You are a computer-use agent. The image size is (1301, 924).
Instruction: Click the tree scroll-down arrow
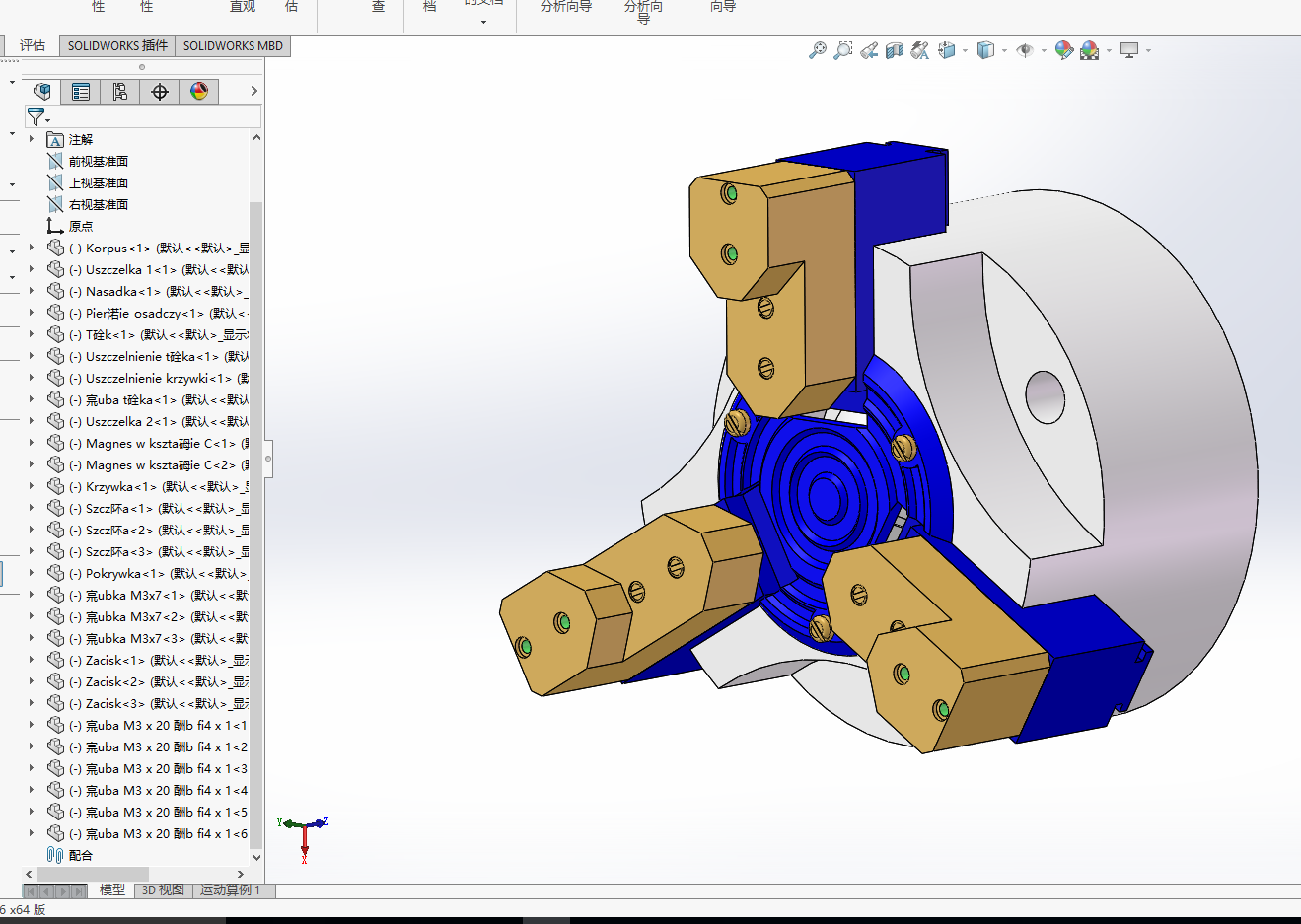(256, 857)
